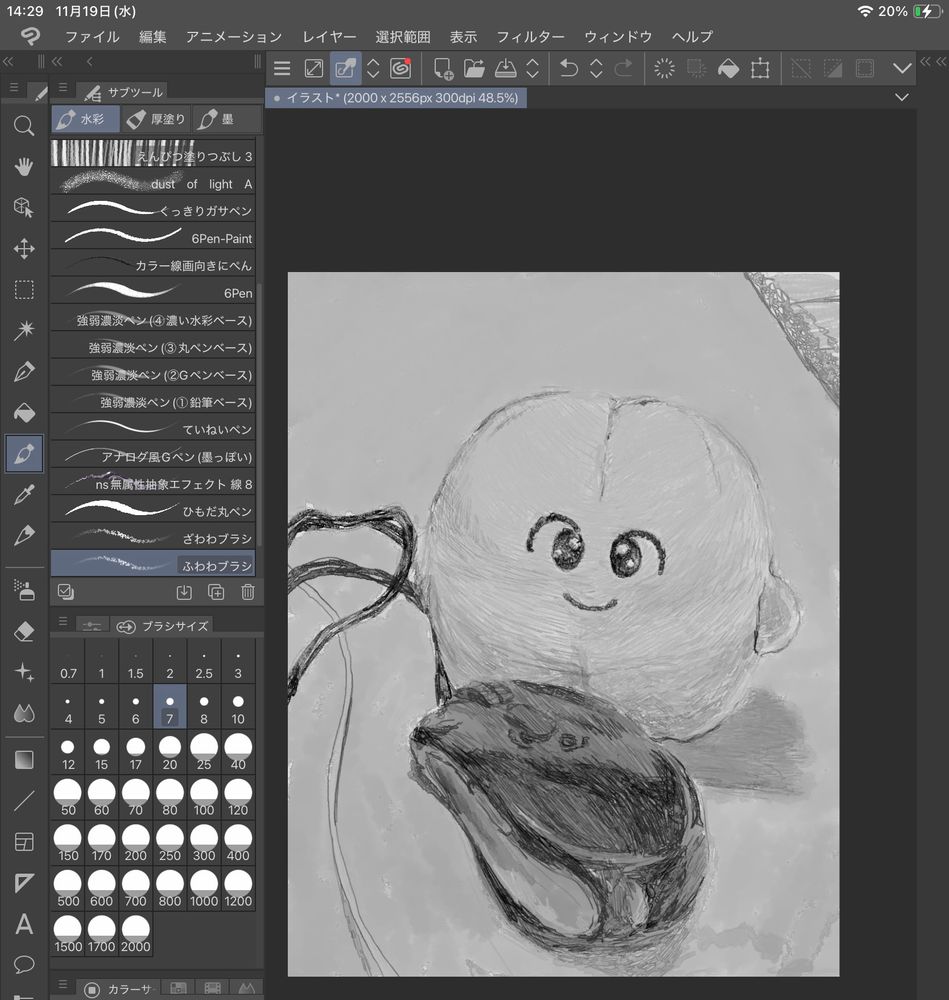Toggle the highlighted edit-mode command bar button
The height and width of the screenshot is (1000, 949).
(346, 68)
